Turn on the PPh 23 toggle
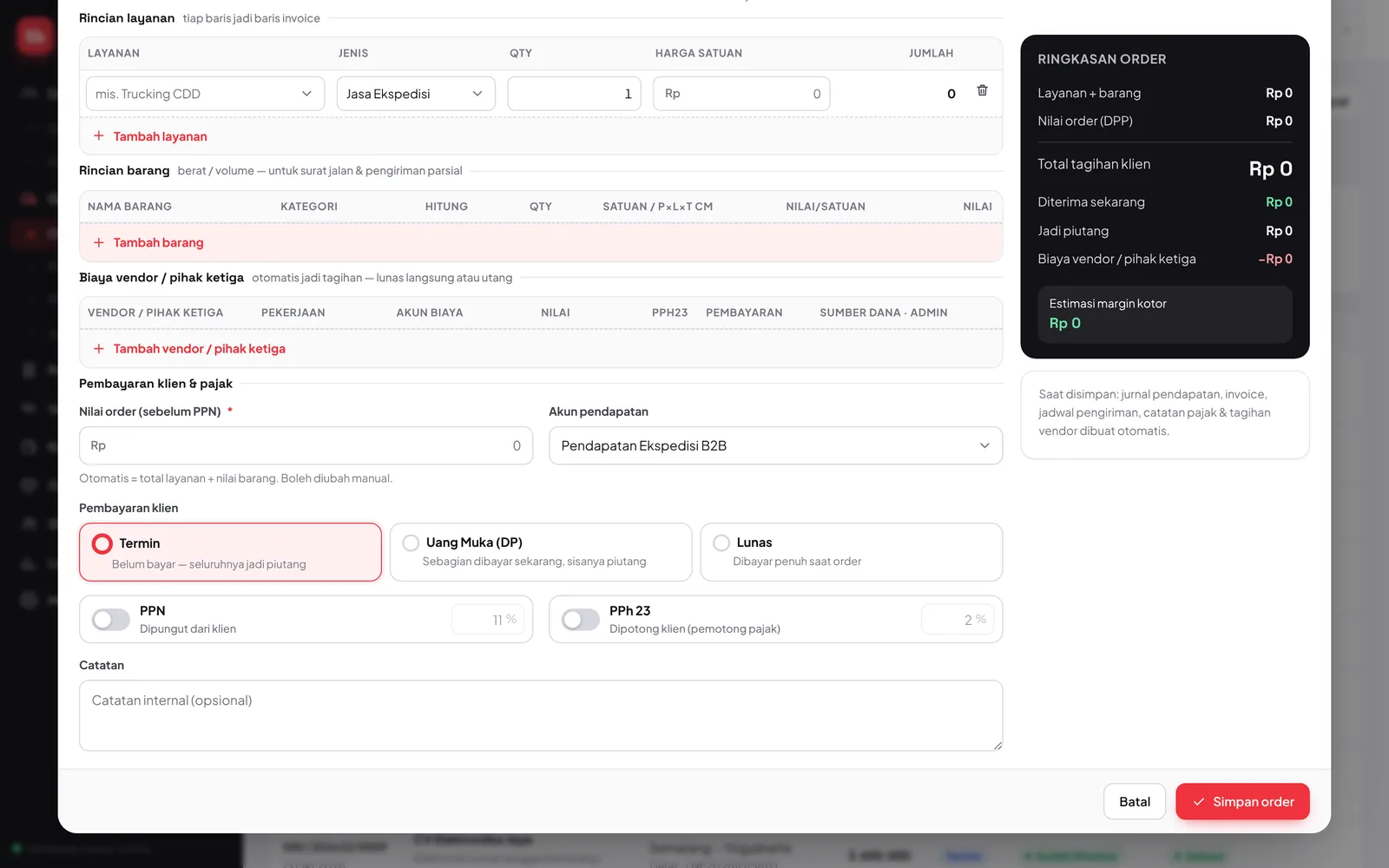The width and height of the screenshot is (1389, 868). click(x=581, y=619)
